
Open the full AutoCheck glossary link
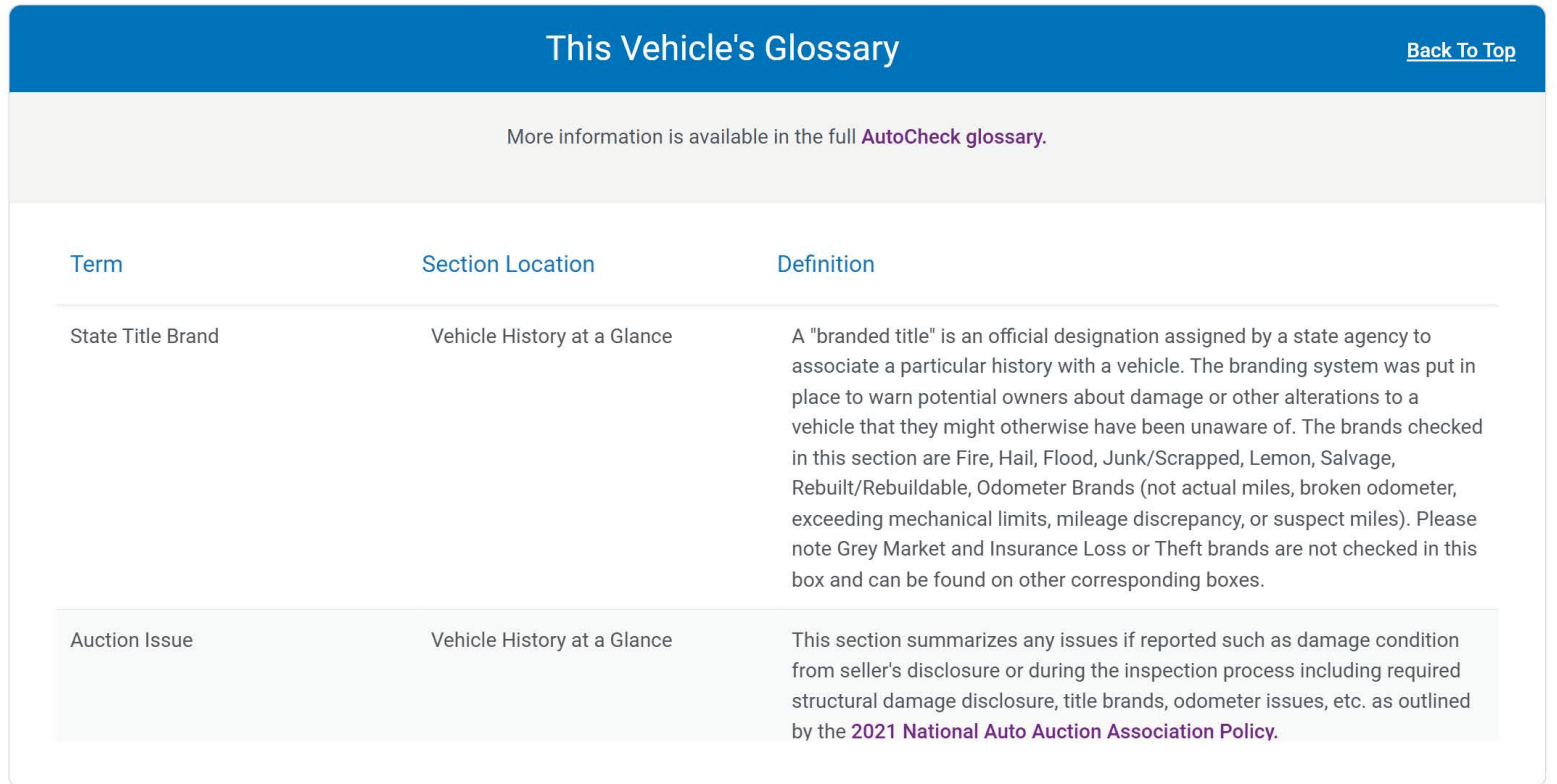953,137
